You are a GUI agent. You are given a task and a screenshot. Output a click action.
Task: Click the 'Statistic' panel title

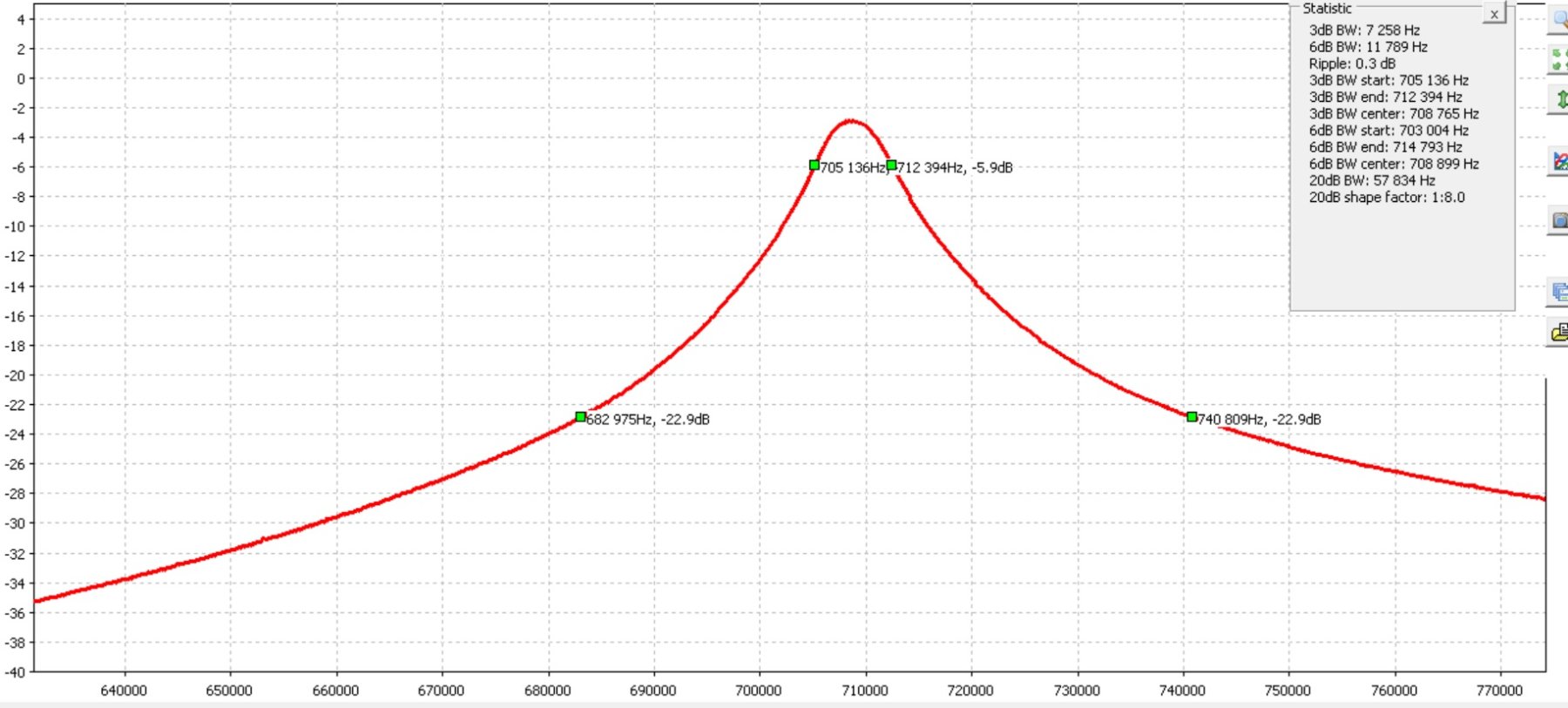pos(1327,9)
